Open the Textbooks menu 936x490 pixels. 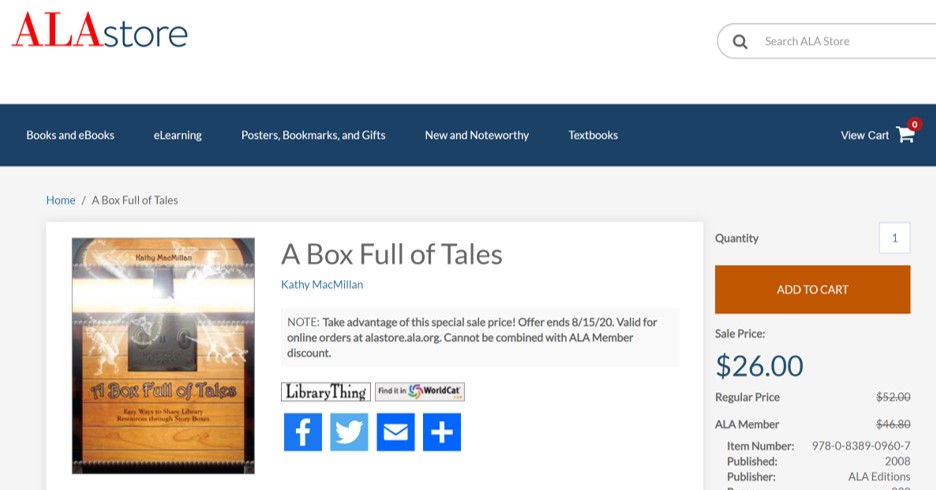pos(593,135)
